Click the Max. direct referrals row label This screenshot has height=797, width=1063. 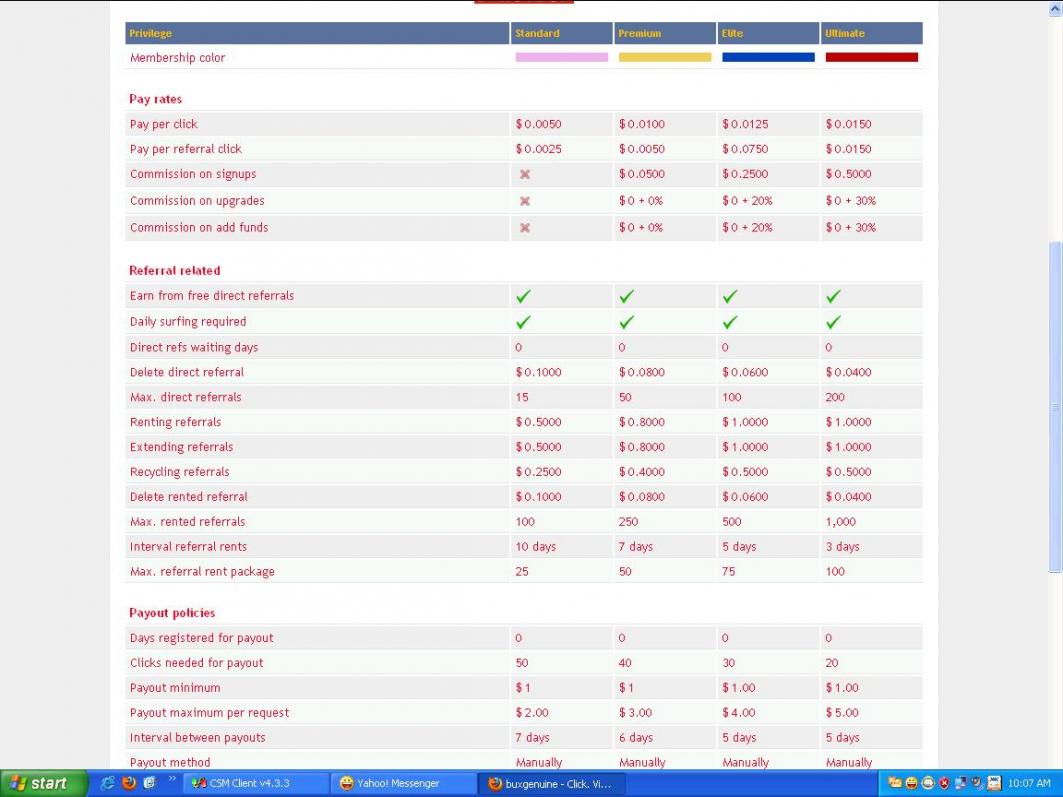(186, 397)
